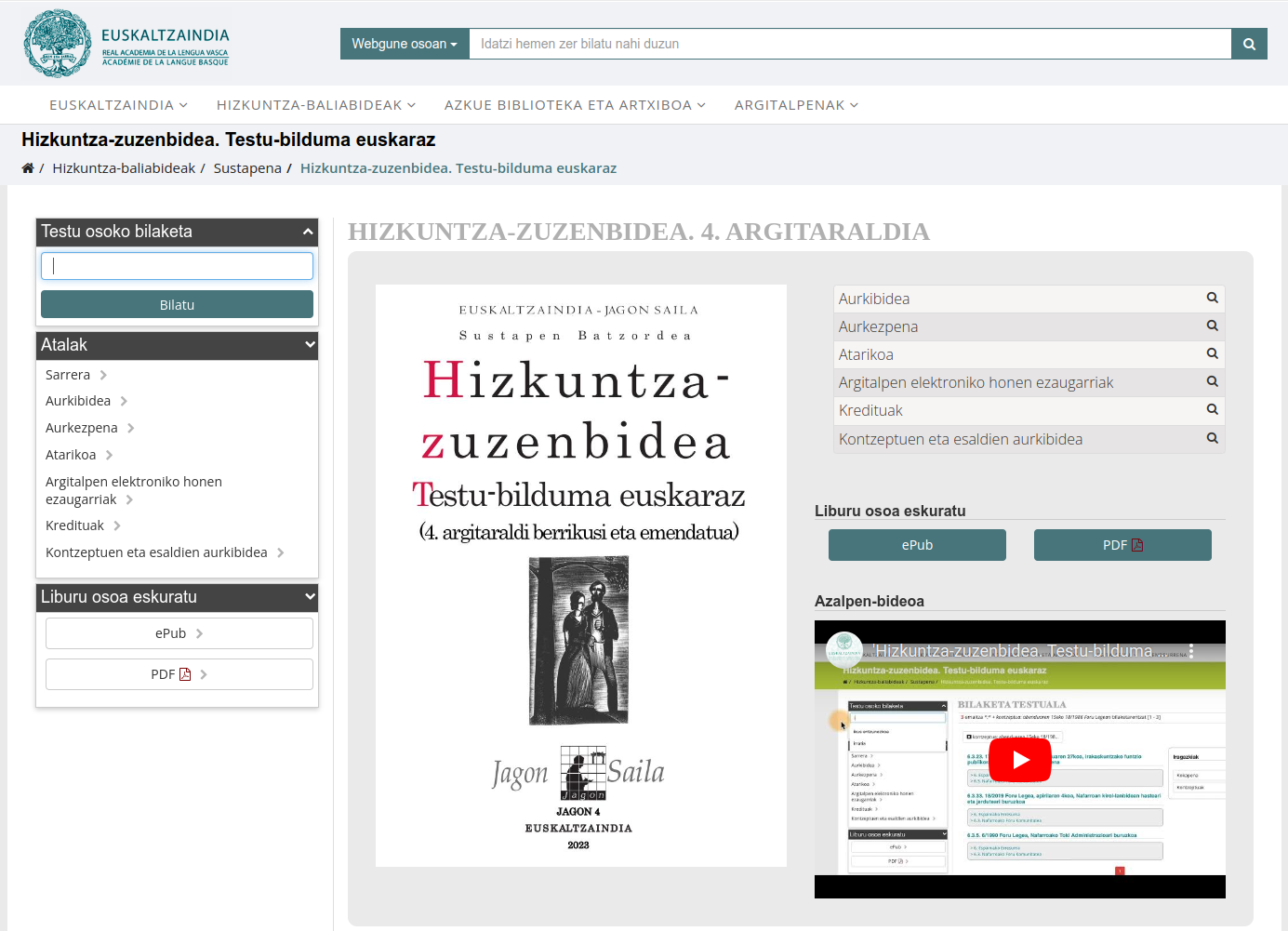The width and height of the screenshot is (1288, 931).
Task: Click arrow next to sidebar Kontzeptuen eta esaldien aurkibidea
Action: (280, 552)
